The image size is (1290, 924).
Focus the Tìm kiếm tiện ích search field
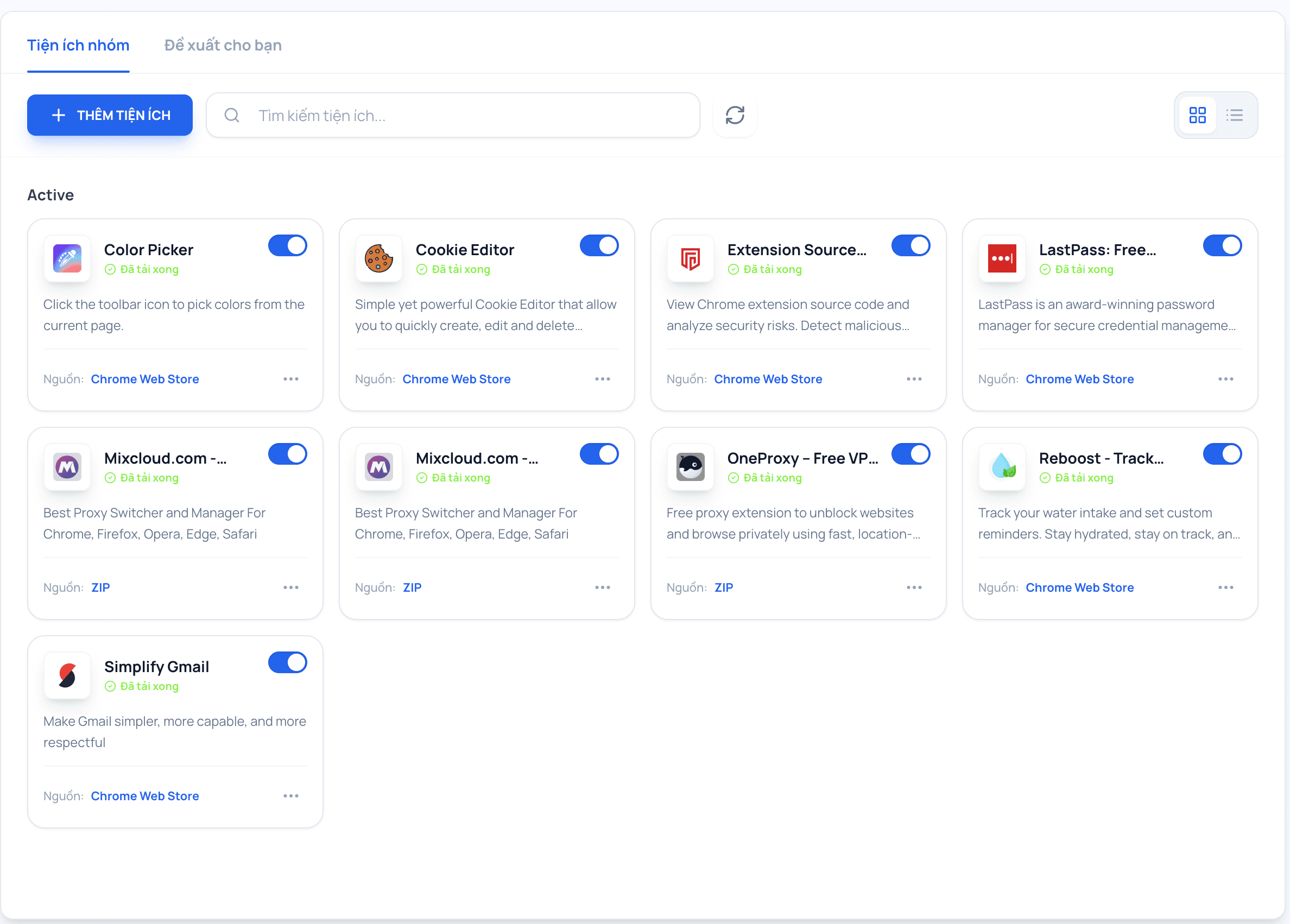453,116
